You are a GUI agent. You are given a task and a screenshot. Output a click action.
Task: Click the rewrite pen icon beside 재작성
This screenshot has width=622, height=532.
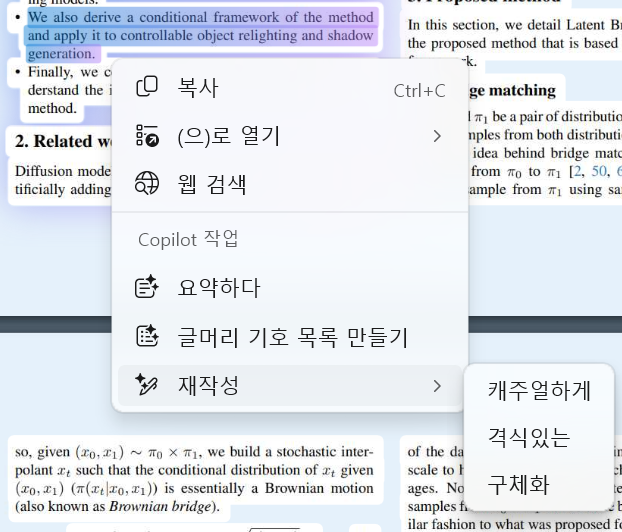(x=147, y=385)
